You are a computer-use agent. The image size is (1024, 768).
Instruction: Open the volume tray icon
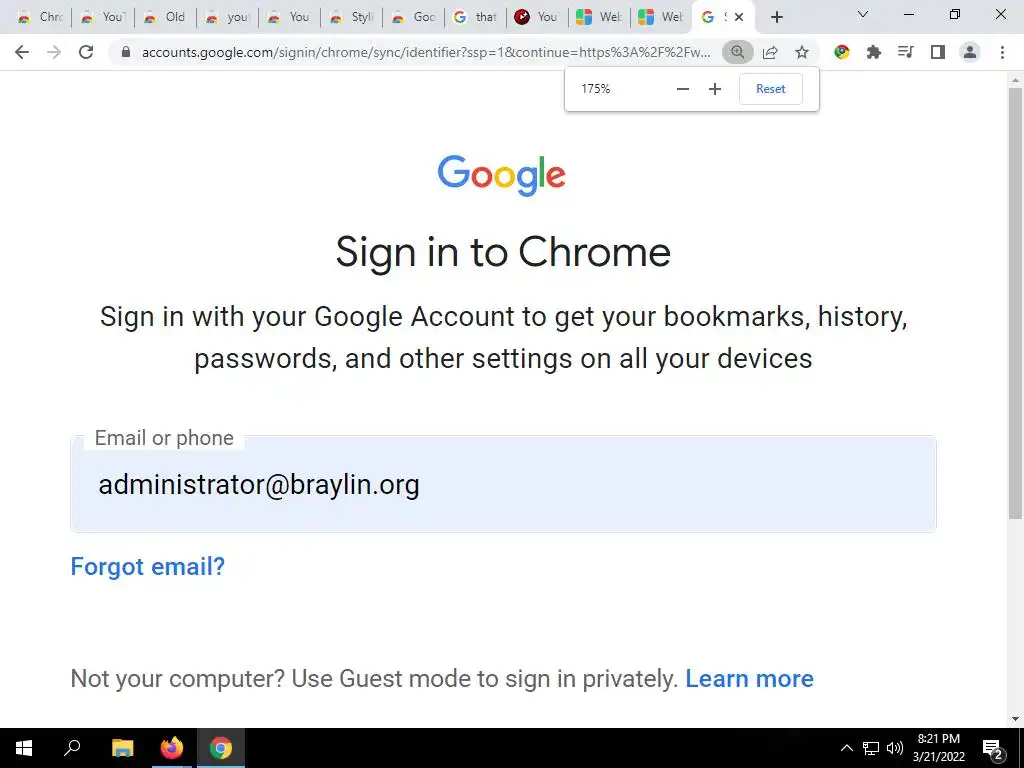(x=895, y=748)
